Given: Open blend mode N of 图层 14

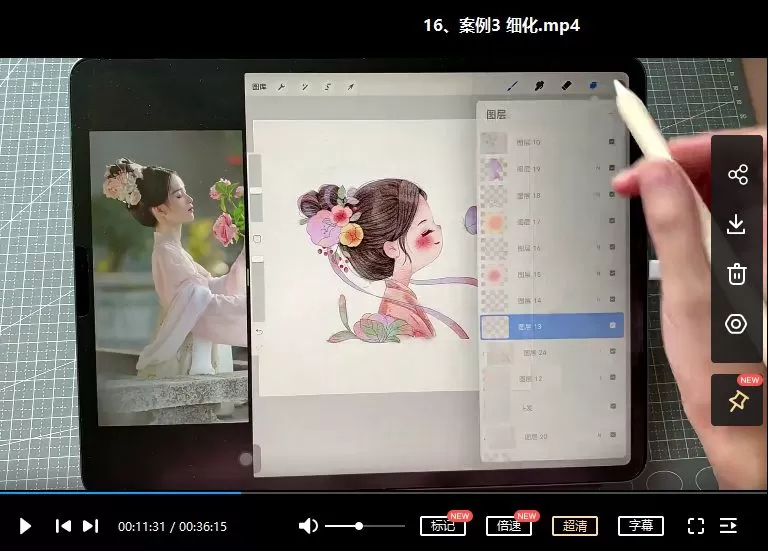Looking at the screenshot, I should click(x=599, y=300).
